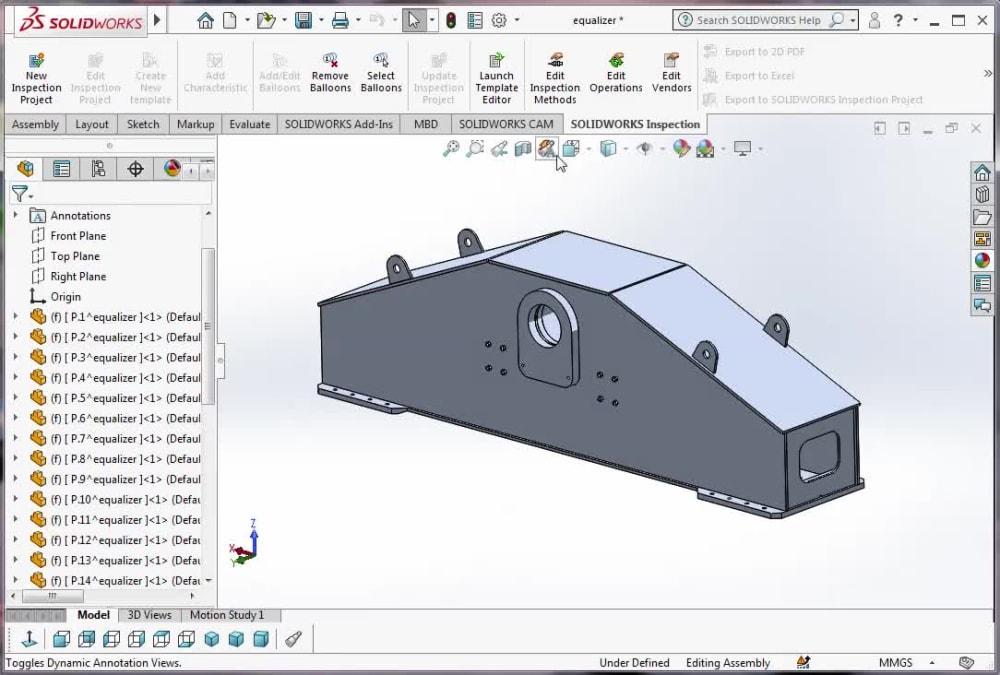Open Appearances color ball in task pane

pyautogui.click(x=982, y=260)
